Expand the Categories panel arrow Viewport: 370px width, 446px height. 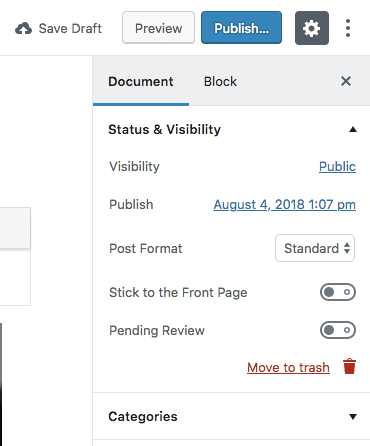pos(353,416)
